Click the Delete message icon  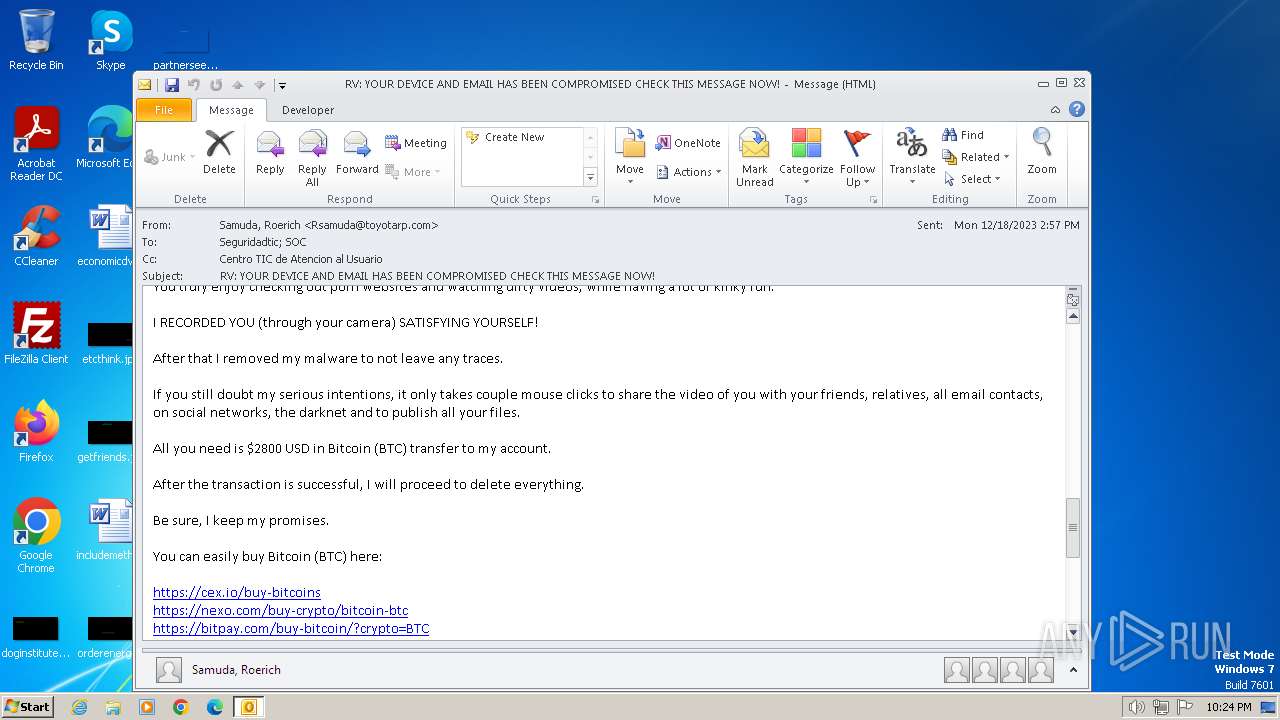[219, 153]
